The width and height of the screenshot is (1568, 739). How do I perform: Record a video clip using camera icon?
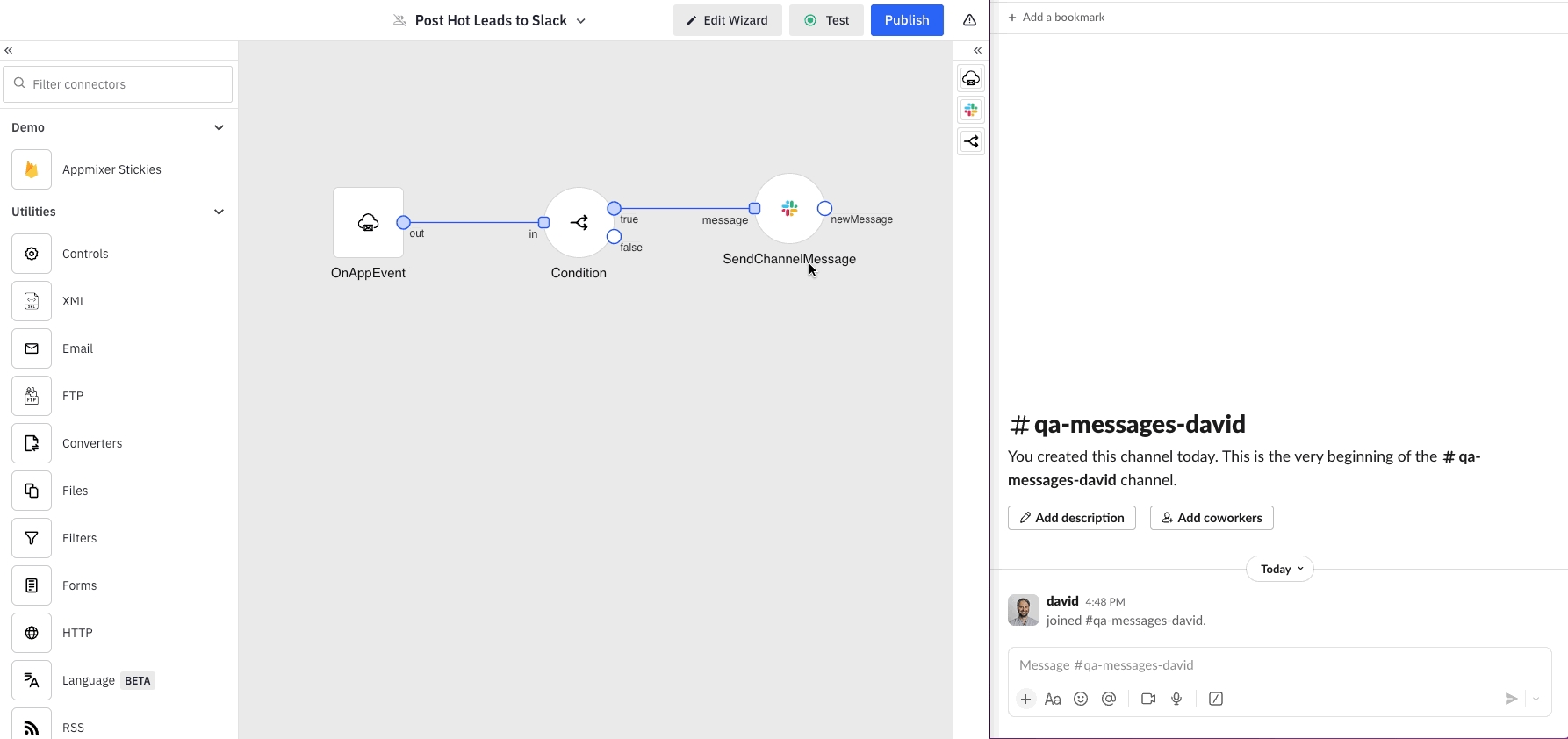1147,699
